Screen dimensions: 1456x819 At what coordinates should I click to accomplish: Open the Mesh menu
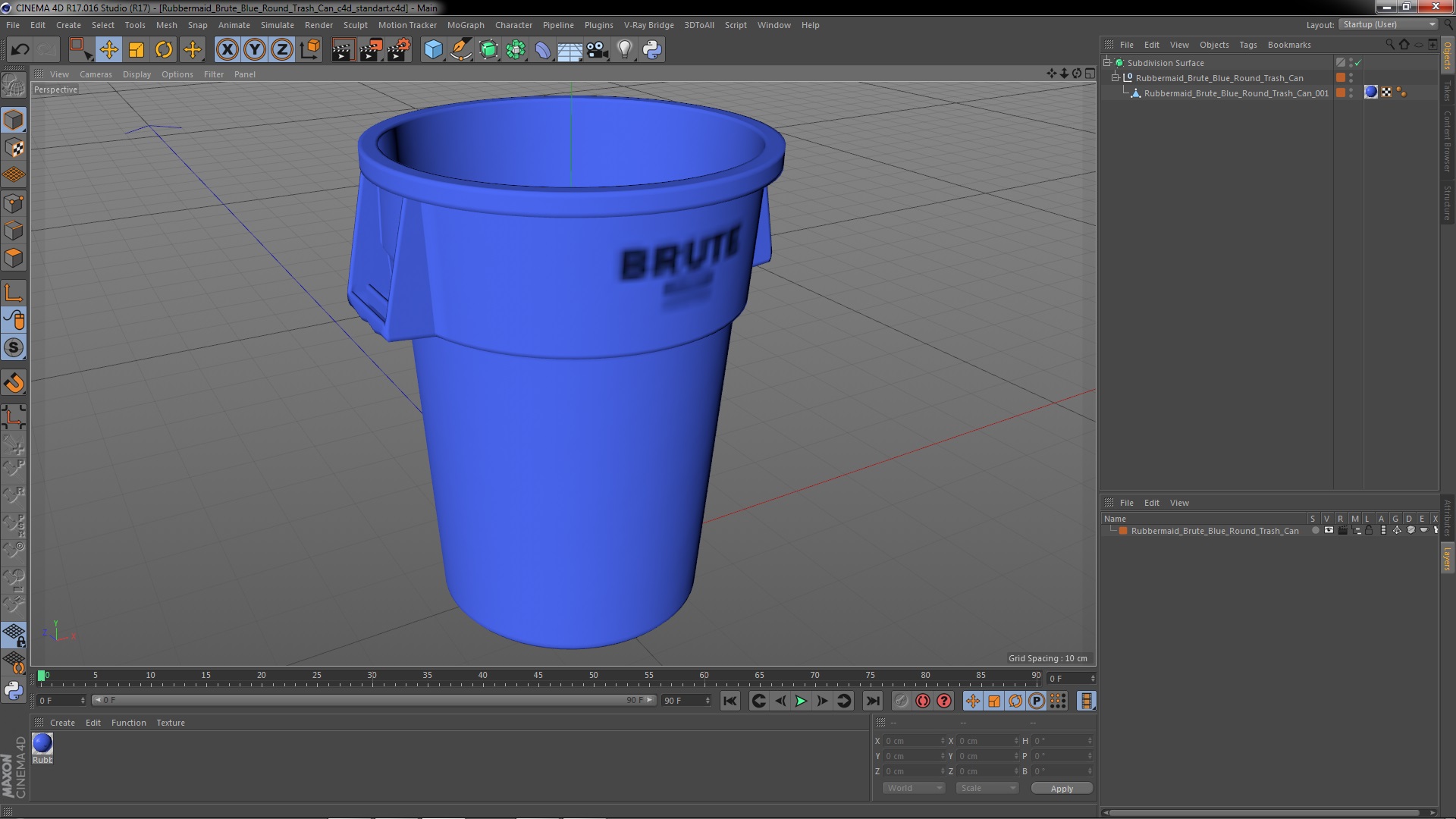(x=166, y=25)
